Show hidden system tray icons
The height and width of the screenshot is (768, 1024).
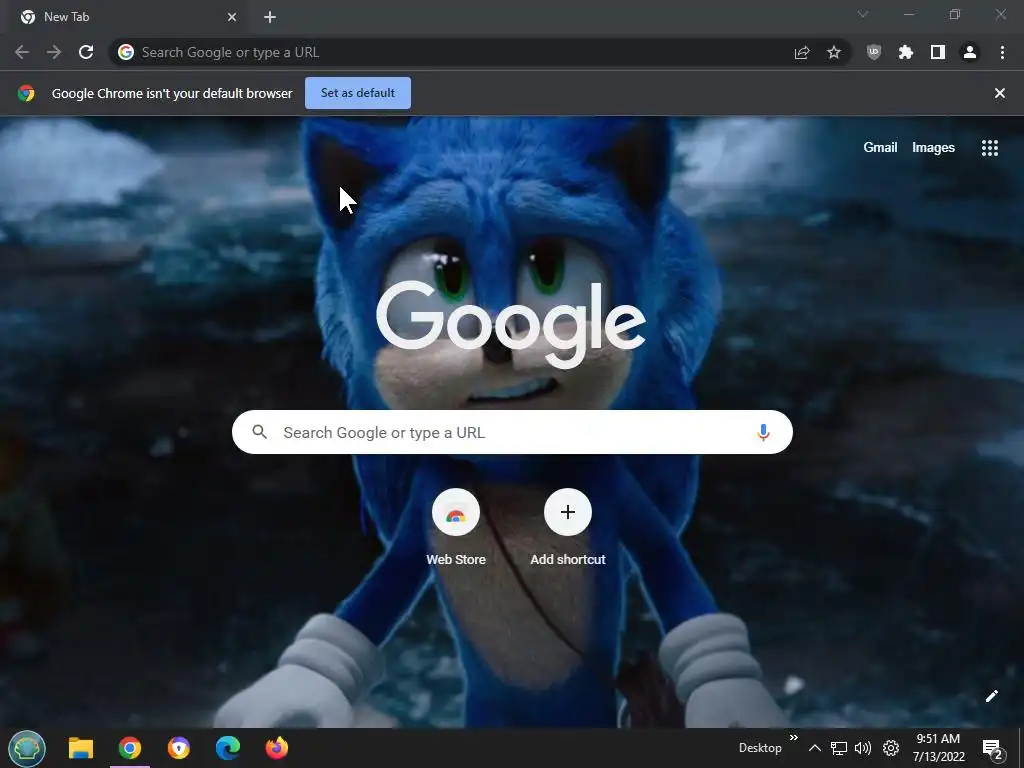[814, 748]
